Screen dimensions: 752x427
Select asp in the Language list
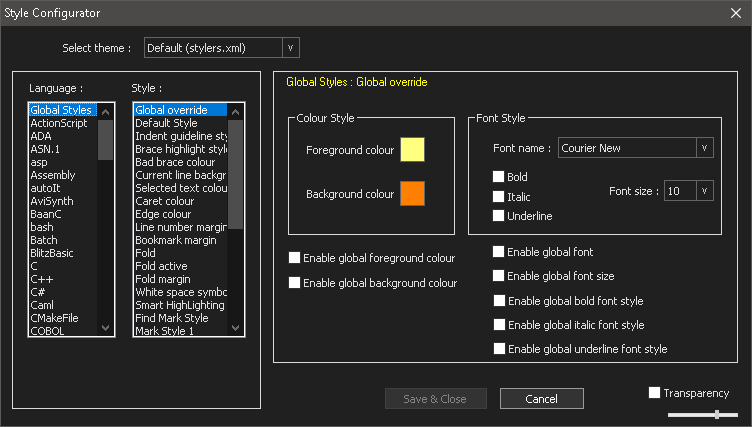pyautogui.click(x=63, y=162)
